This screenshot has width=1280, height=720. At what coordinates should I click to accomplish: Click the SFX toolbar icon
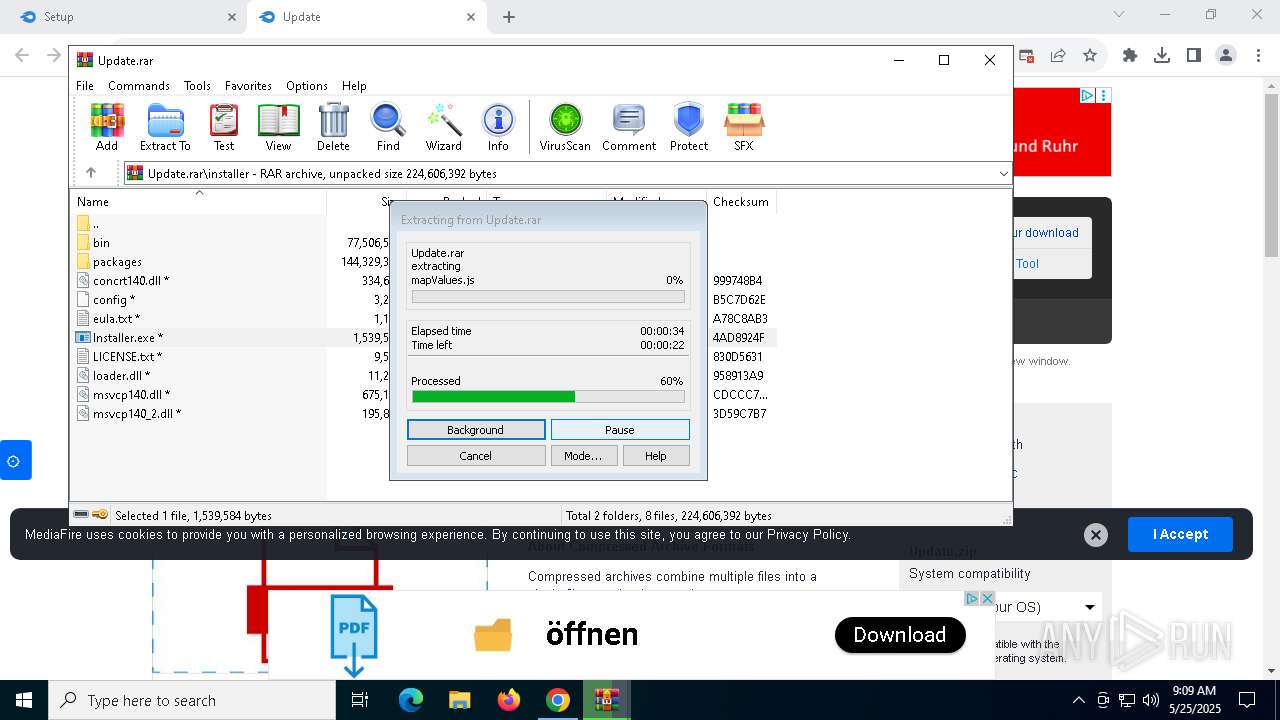tap(743, 127)
